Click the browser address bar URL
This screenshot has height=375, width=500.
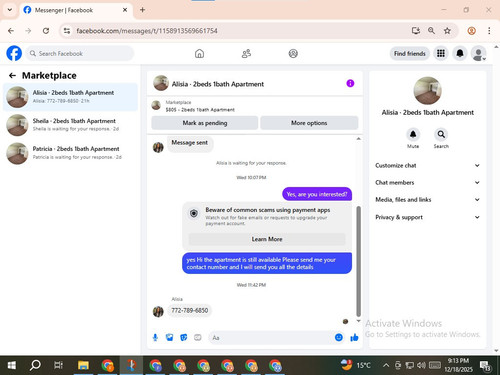[147, 31]
